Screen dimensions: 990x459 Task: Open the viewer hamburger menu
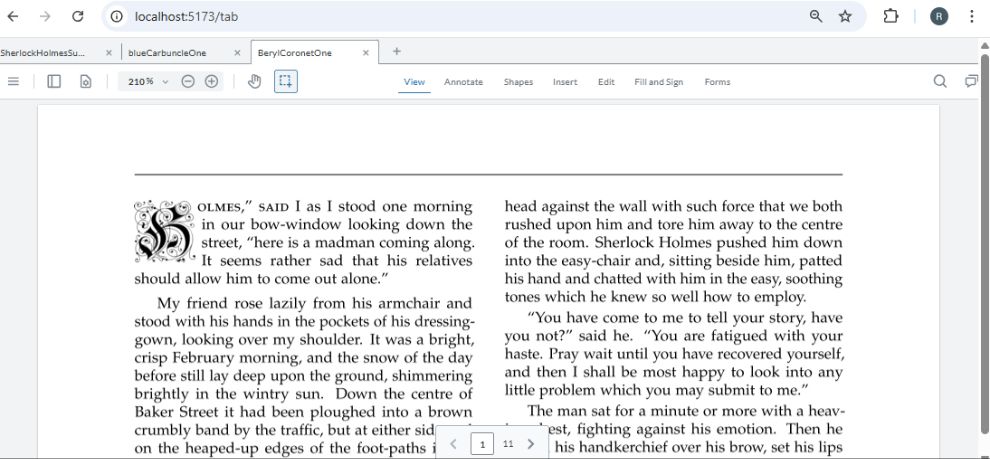13,81
